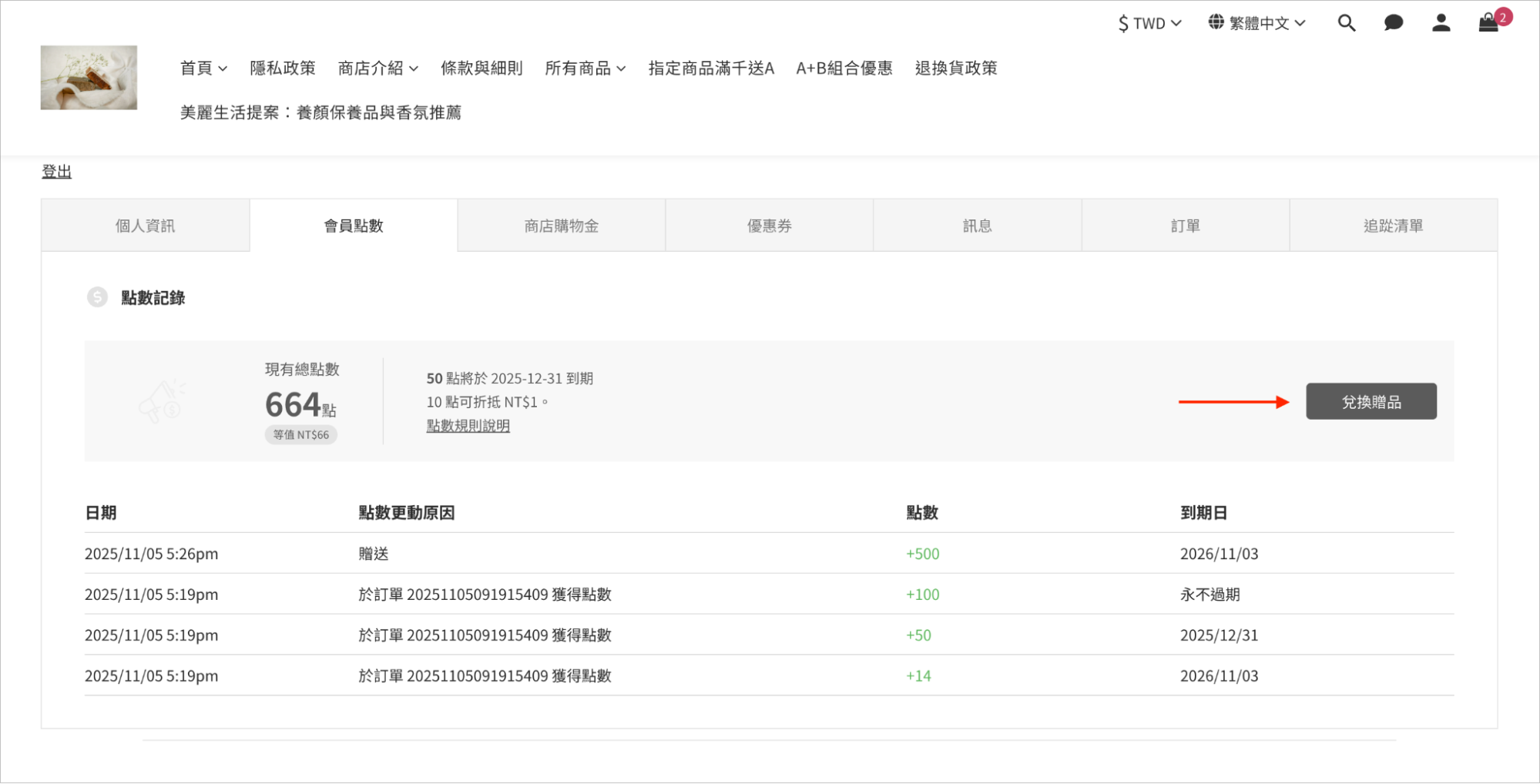Click the chat message bubble icon

pyautogui.click(x=1393, y=23)
